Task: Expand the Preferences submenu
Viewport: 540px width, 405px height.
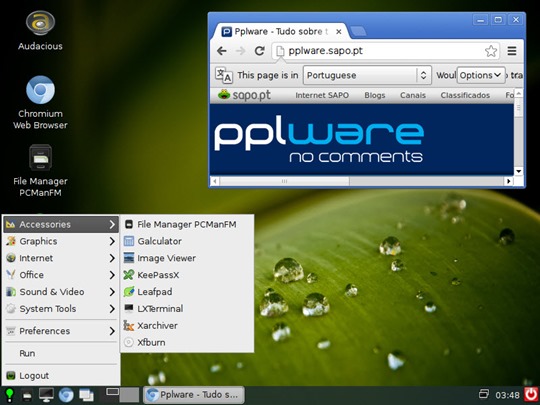Action: (x=61, y=331)
